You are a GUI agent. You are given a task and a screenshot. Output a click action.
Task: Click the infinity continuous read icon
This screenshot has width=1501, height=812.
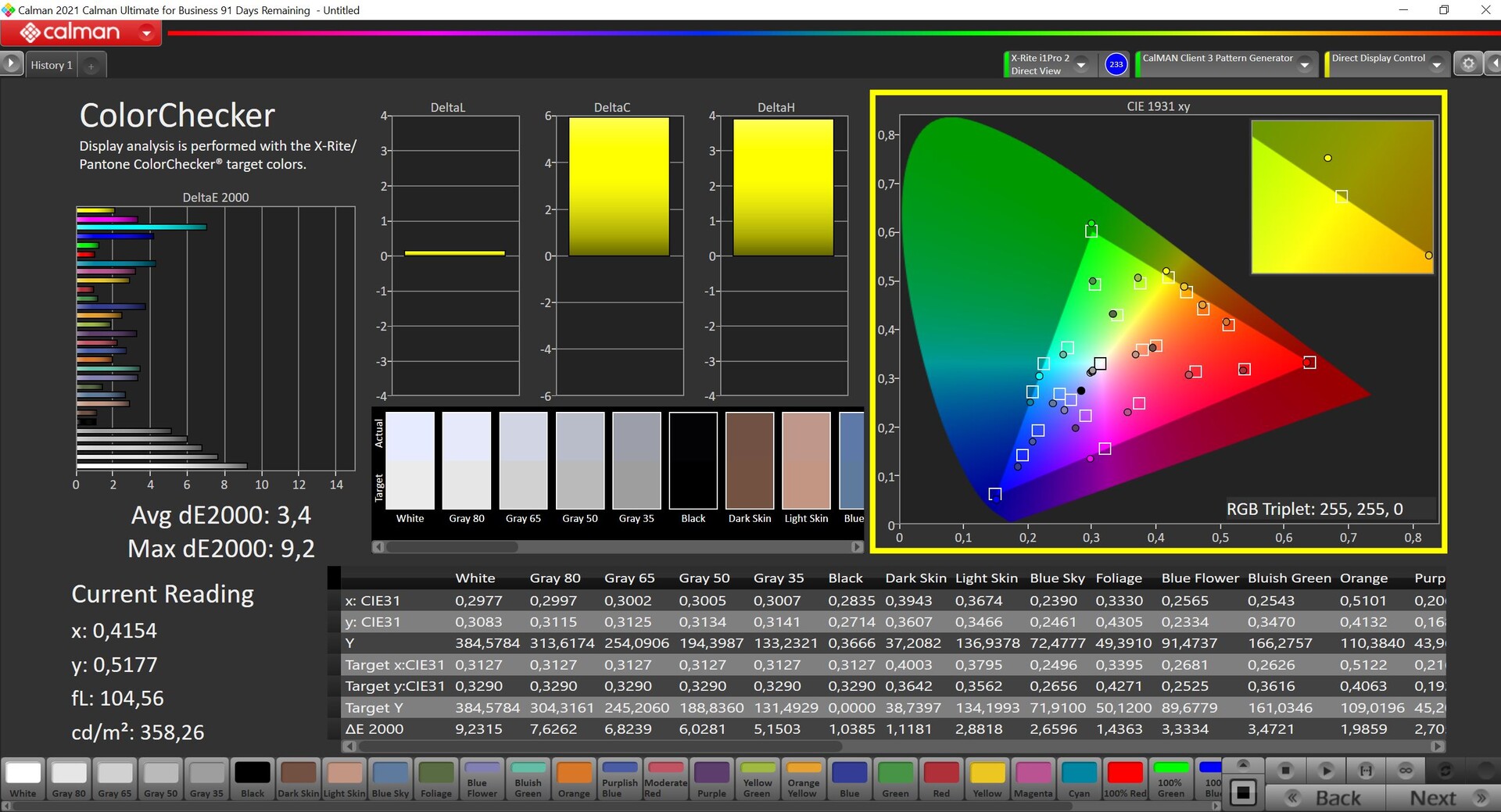[1406, 771]
